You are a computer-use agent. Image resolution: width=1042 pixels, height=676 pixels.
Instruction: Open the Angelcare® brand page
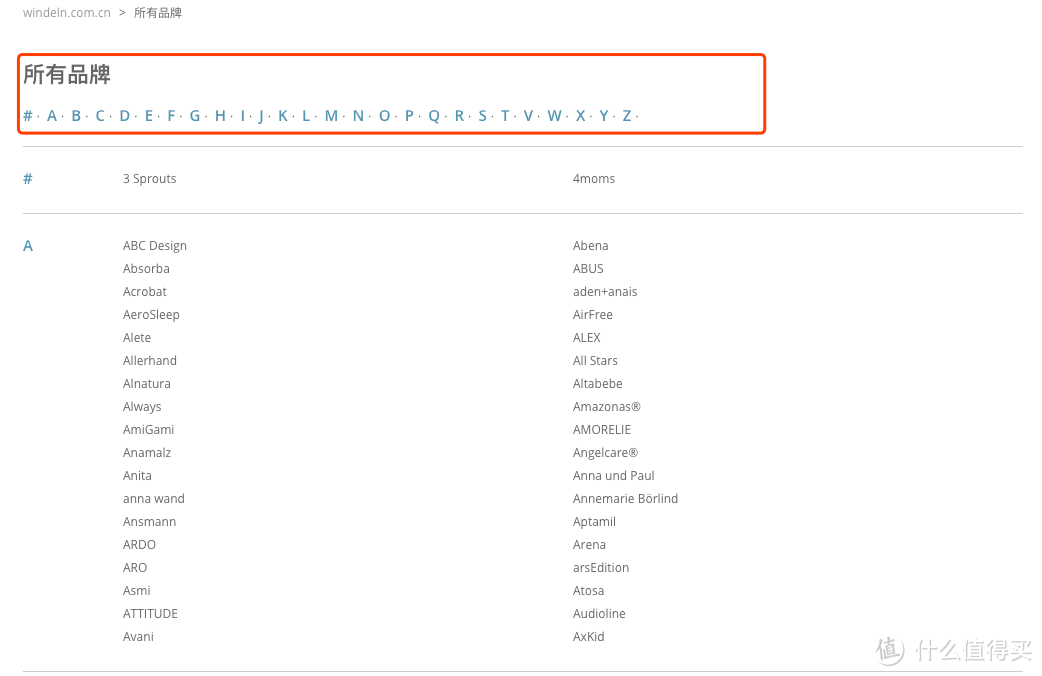click(x=605, y=452)
